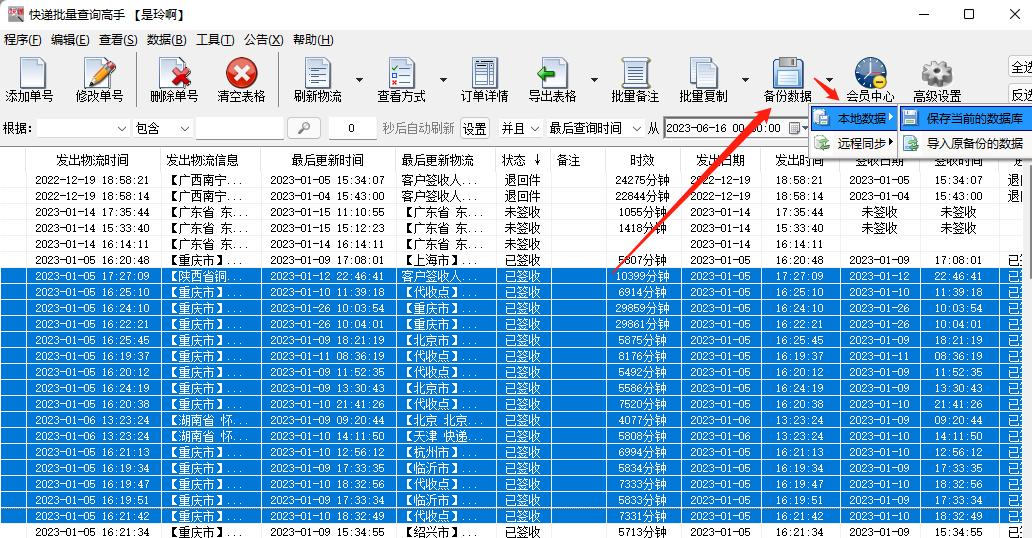Click 4077分钟 cell
The image size is (1032, 538).
[642, 420]
